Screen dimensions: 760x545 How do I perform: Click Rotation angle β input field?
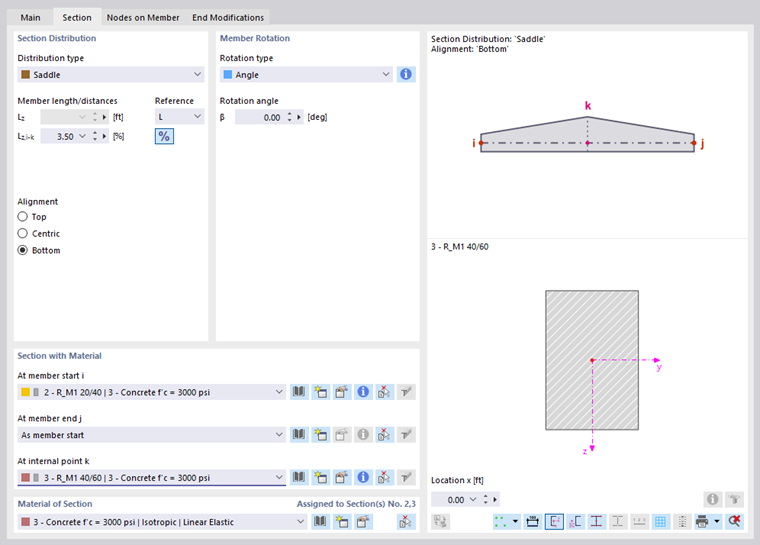pyautogui.click(x=259, y=117)
